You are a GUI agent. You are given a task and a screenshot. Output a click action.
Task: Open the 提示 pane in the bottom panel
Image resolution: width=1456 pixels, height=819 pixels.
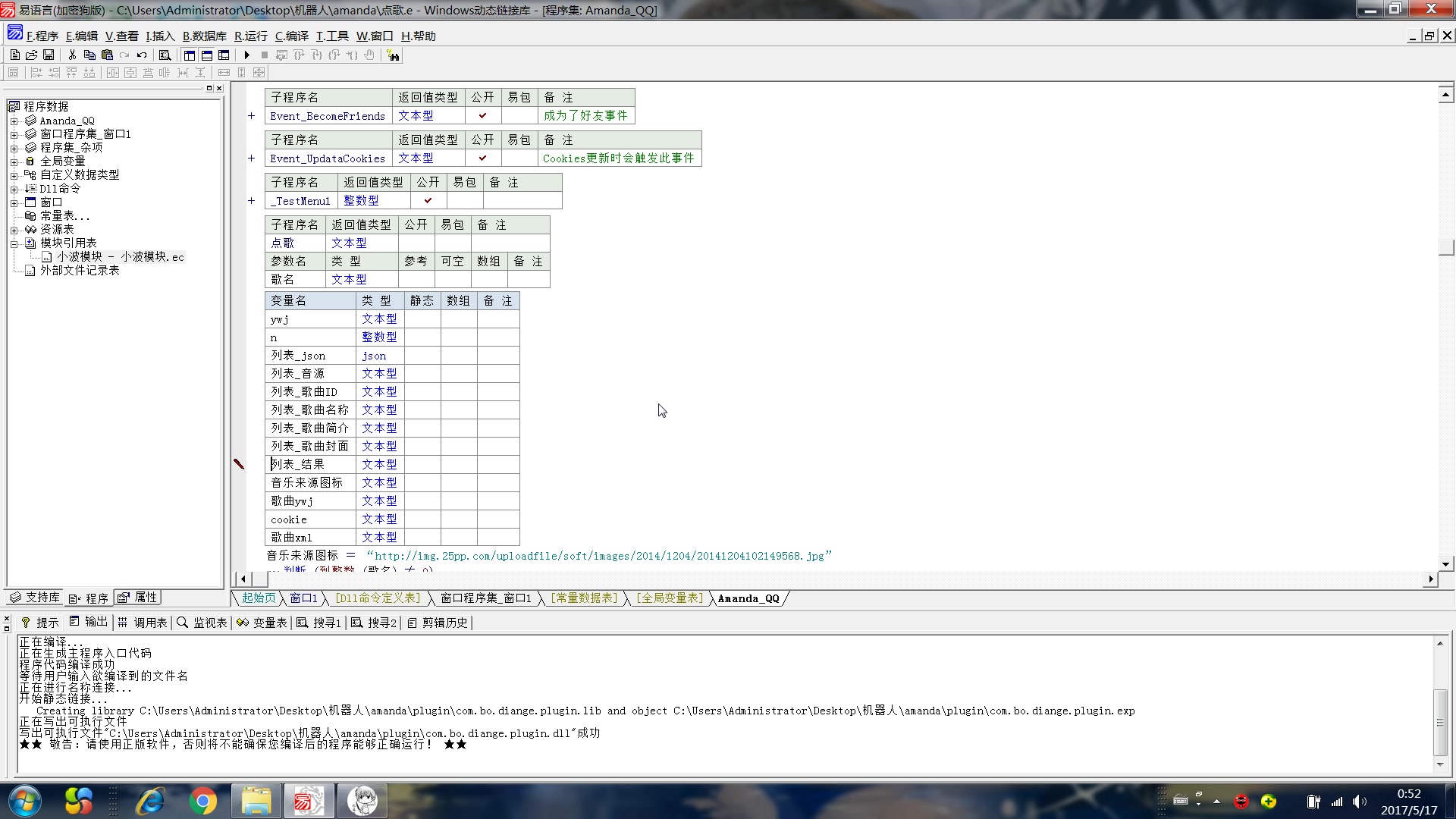pos(39,623)
